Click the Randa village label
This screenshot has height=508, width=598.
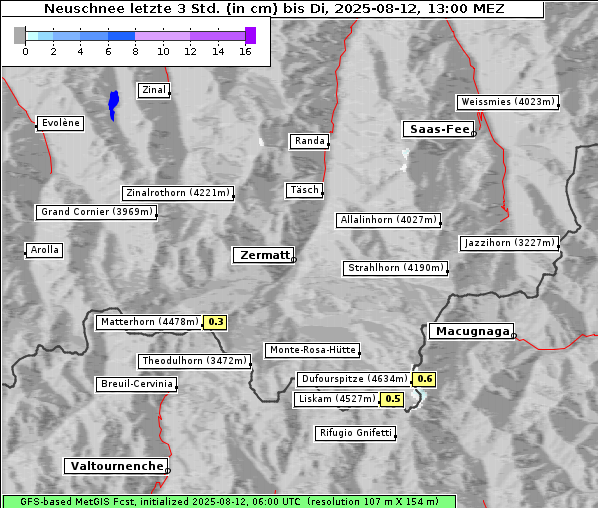[x=309, y=141]
